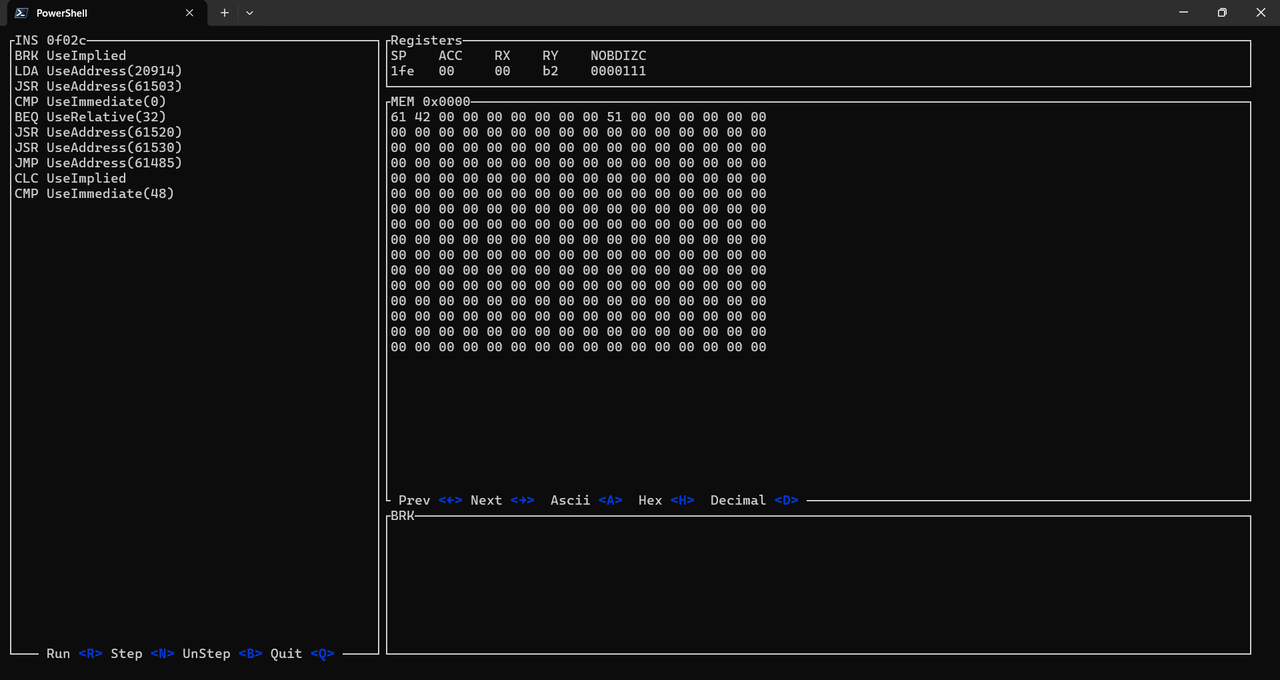Click the Run <R> shortcut
Image resolution: width=1280 pixels, height=680 pixels.
[x=74, y=654]
